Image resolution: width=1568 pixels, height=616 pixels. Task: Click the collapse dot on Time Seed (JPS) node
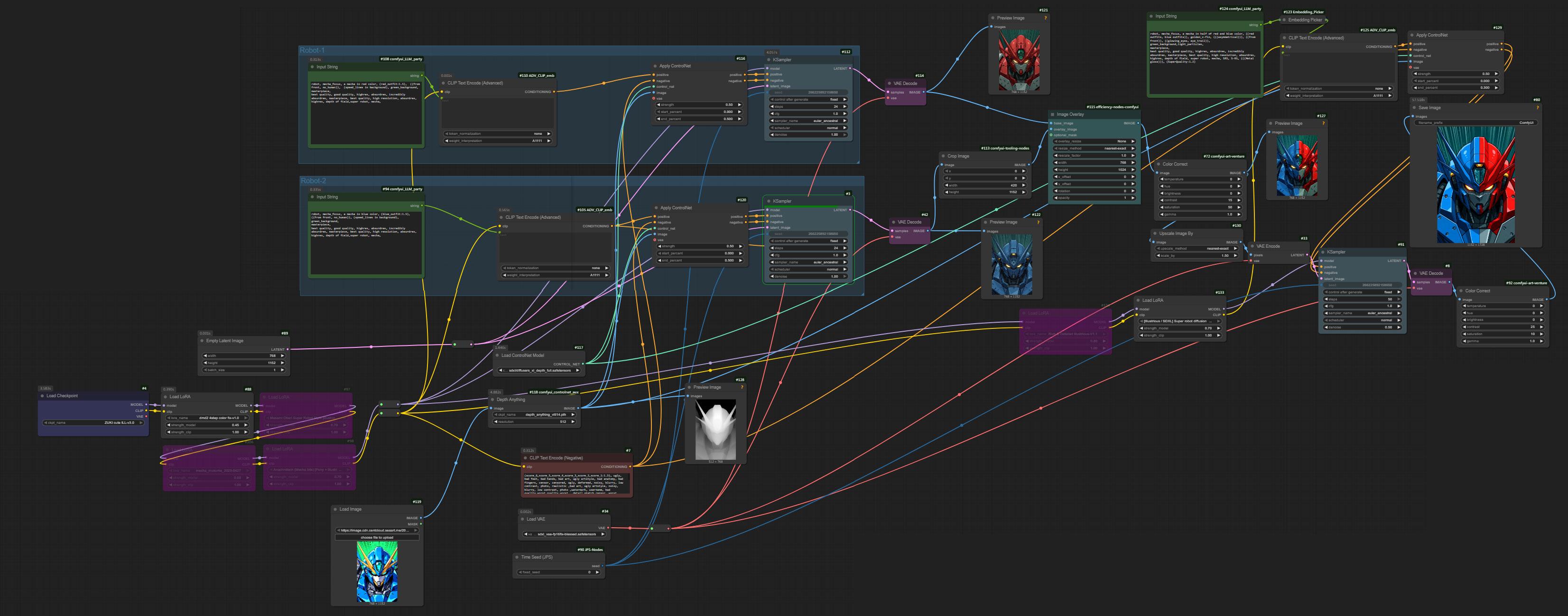click(x=517, y=557)
